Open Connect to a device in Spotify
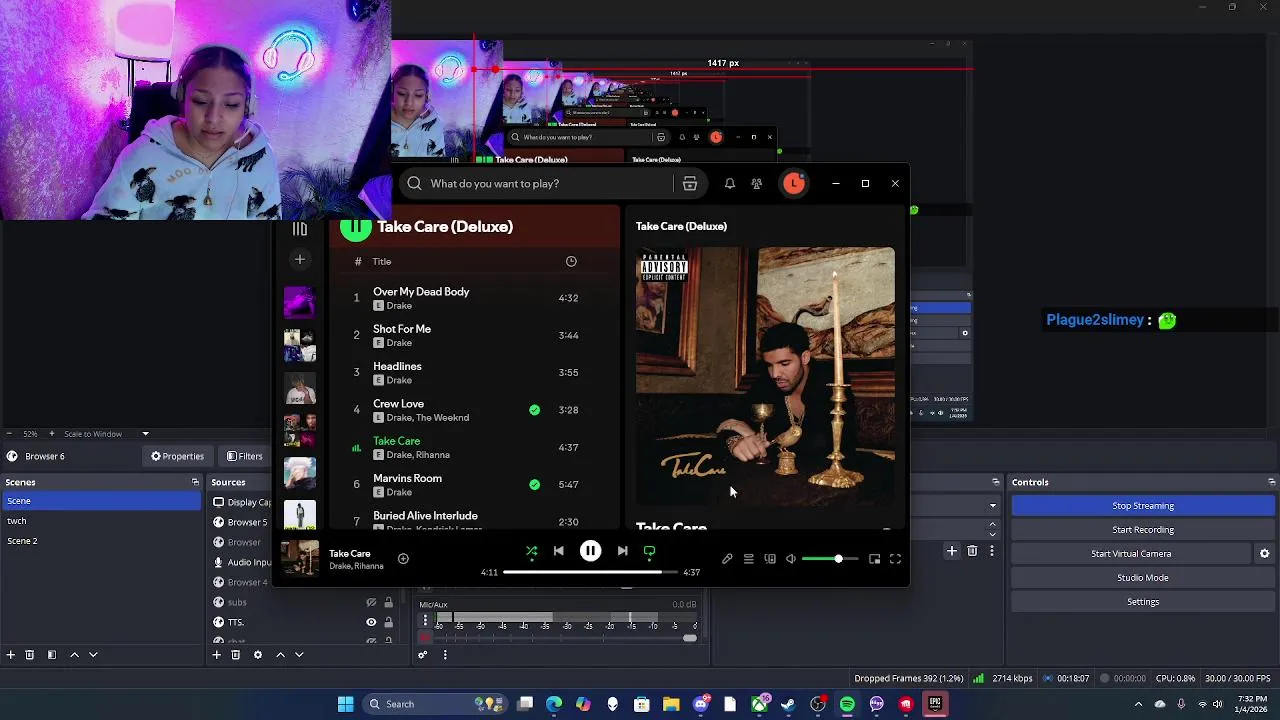 pyautogui.click(x=769, y=559)
